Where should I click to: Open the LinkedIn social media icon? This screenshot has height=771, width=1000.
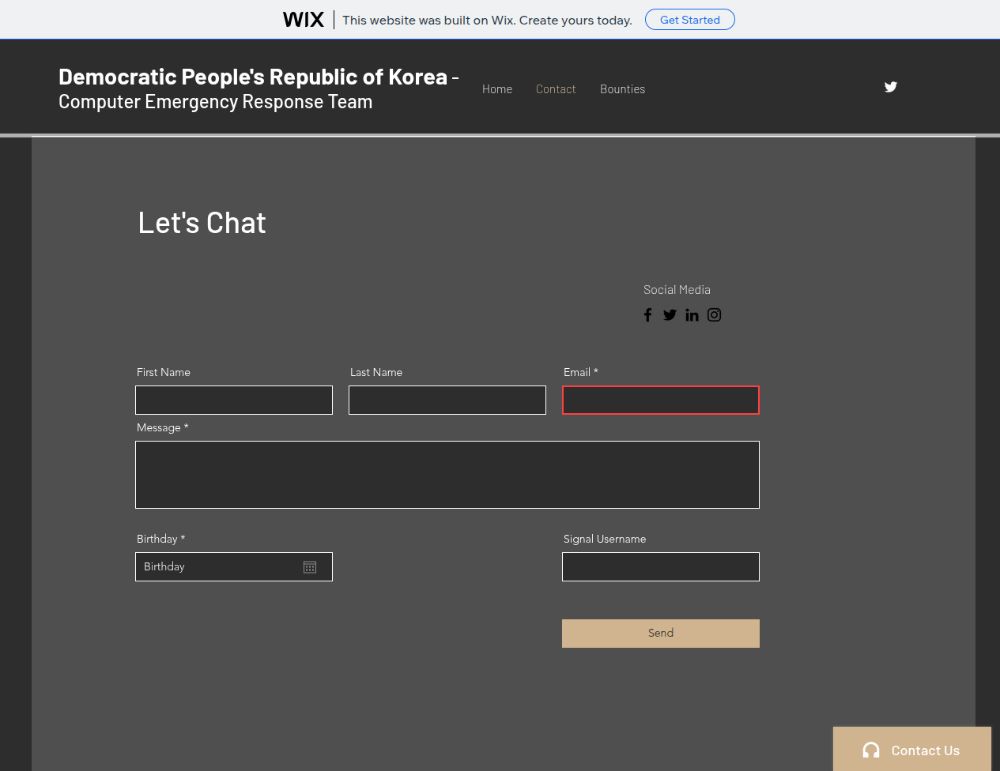[691, 315]
